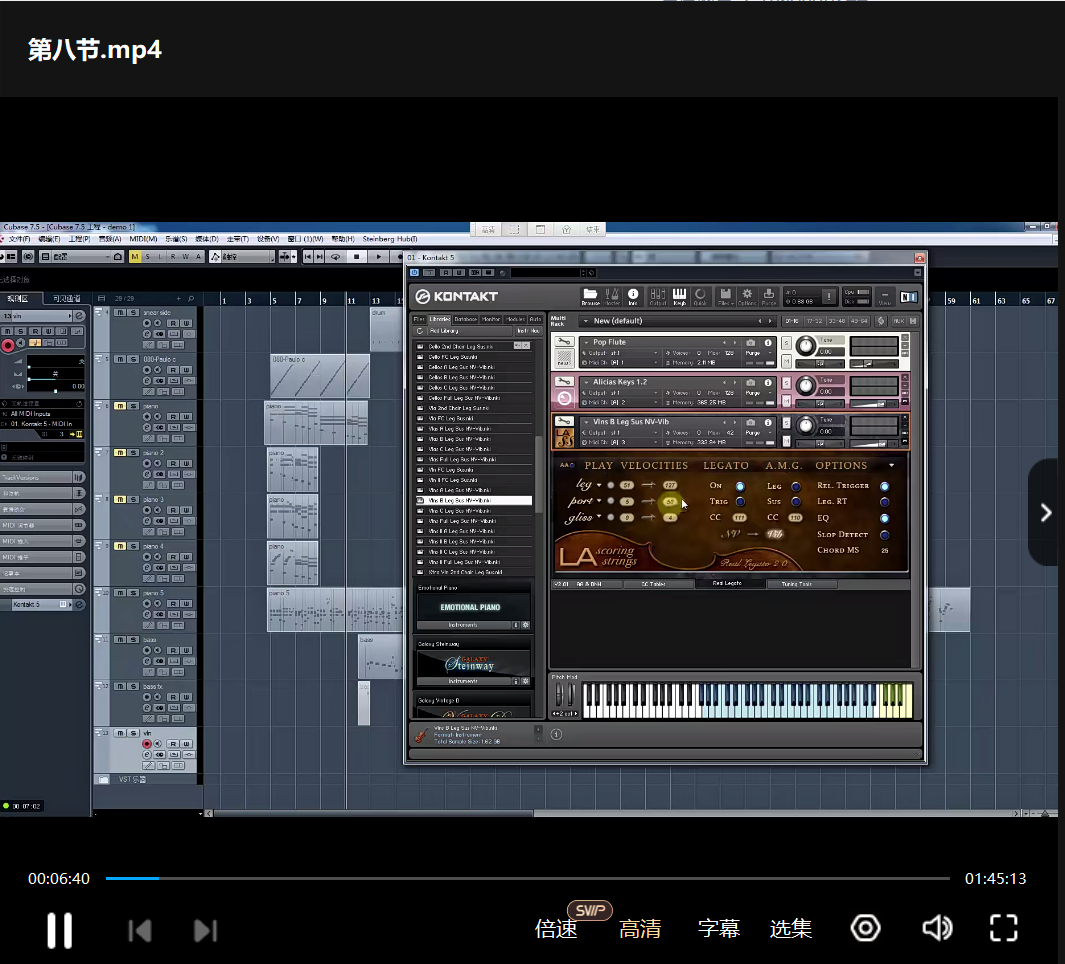Adjust Pop Flute Tune knob
1065x964 pixels.
(806, 346)
